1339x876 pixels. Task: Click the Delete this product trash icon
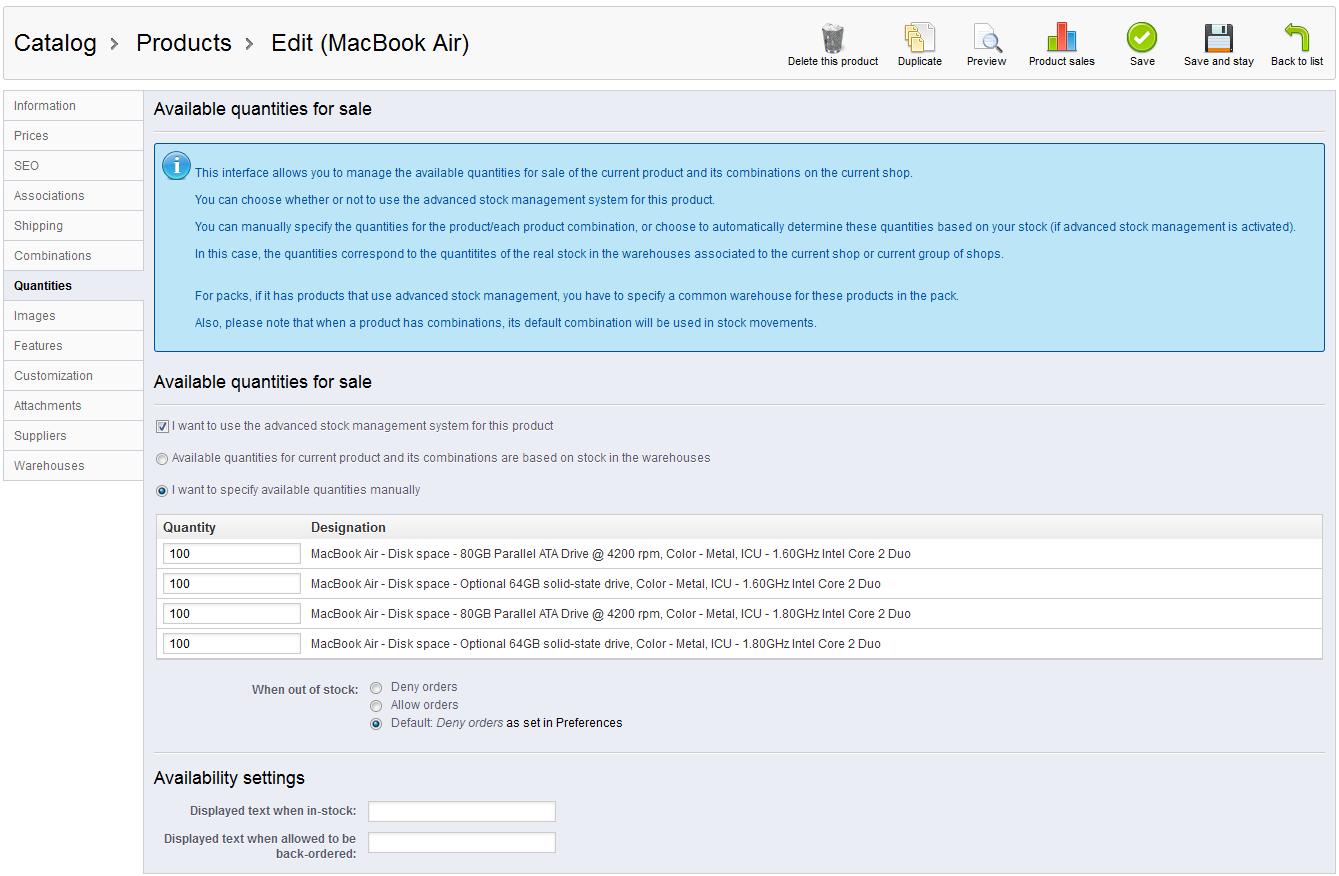(832, 39)
